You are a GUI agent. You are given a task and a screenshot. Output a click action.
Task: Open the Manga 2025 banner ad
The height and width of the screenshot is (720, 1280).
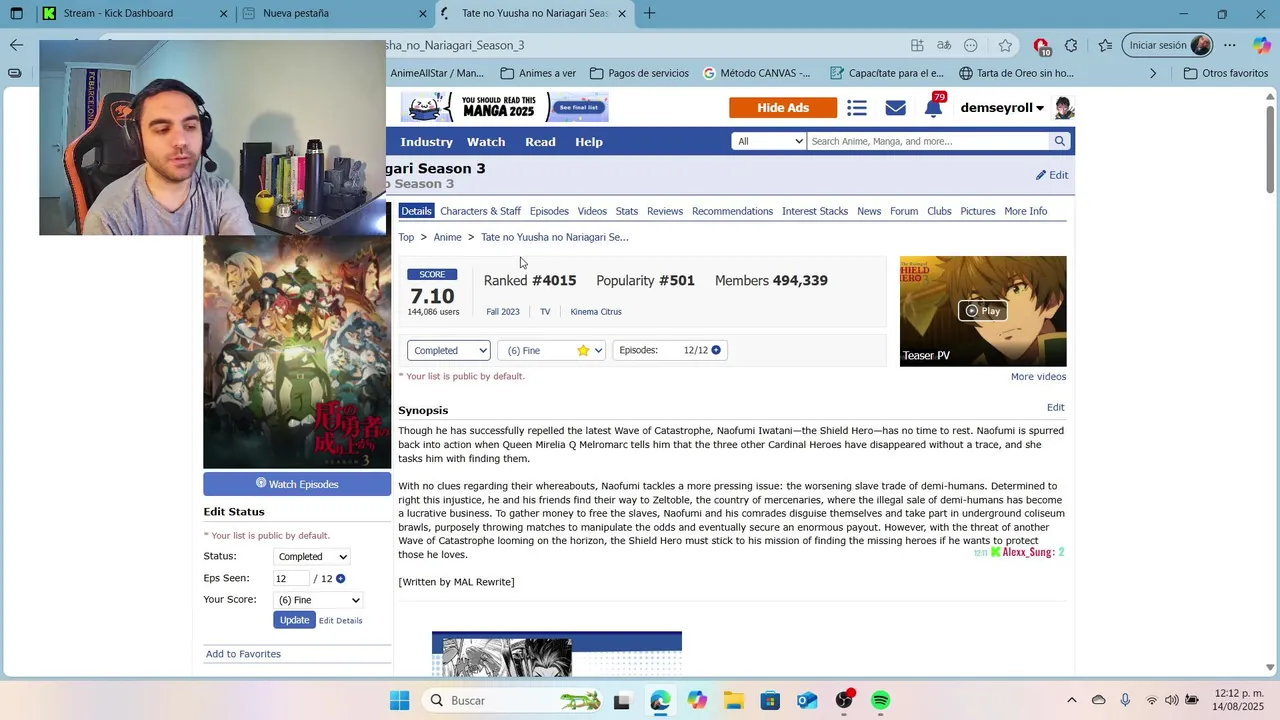pos(504,107)
